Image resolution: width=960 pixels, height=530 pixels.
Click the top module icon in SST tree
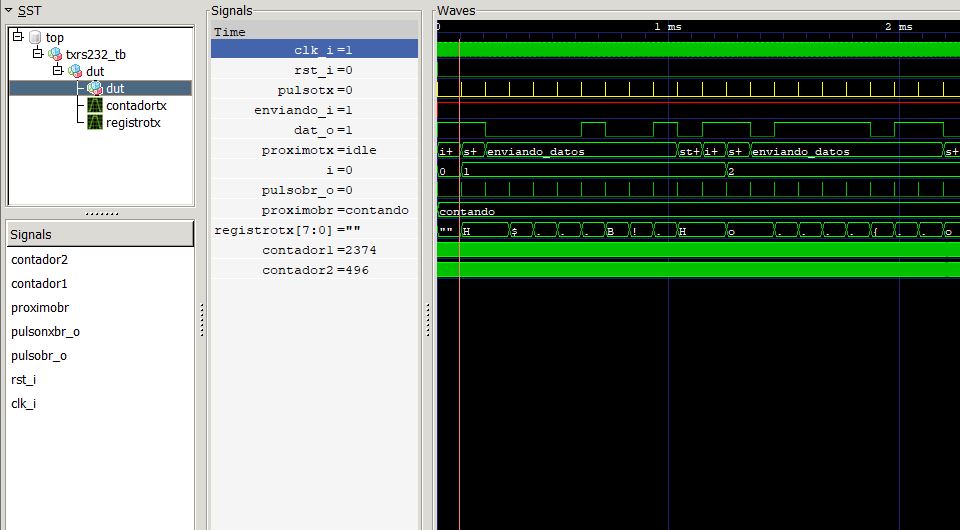point(36,37)
